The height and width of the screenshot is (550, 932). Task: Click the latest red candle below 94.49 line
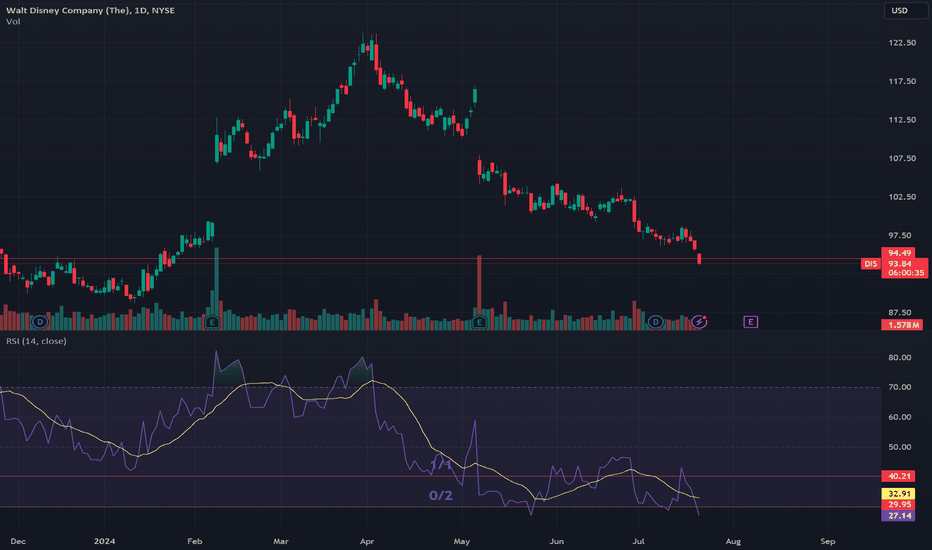click(x=700, y=259)
